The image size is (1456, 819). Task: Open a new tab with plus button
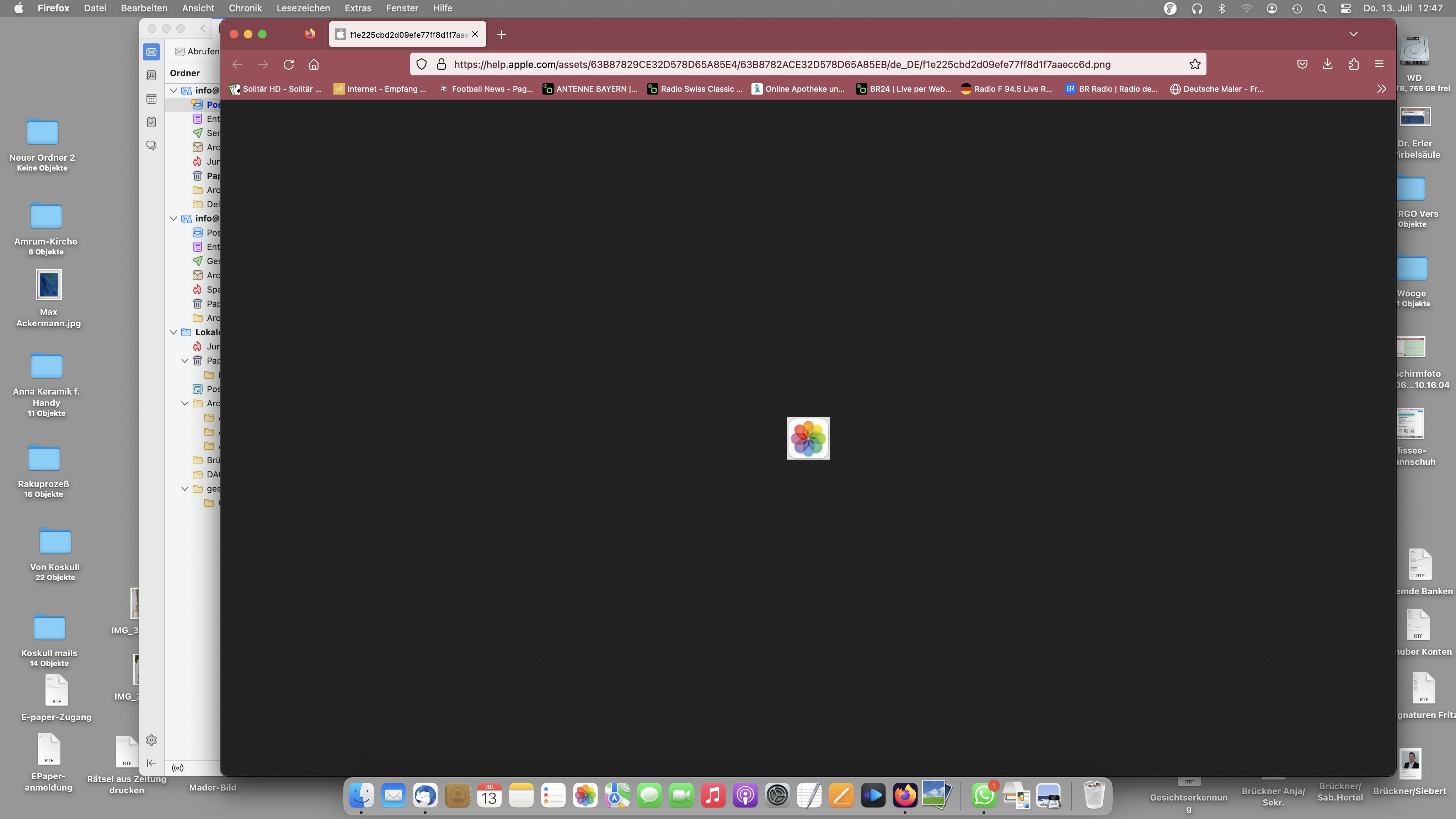tap(501, 34)
